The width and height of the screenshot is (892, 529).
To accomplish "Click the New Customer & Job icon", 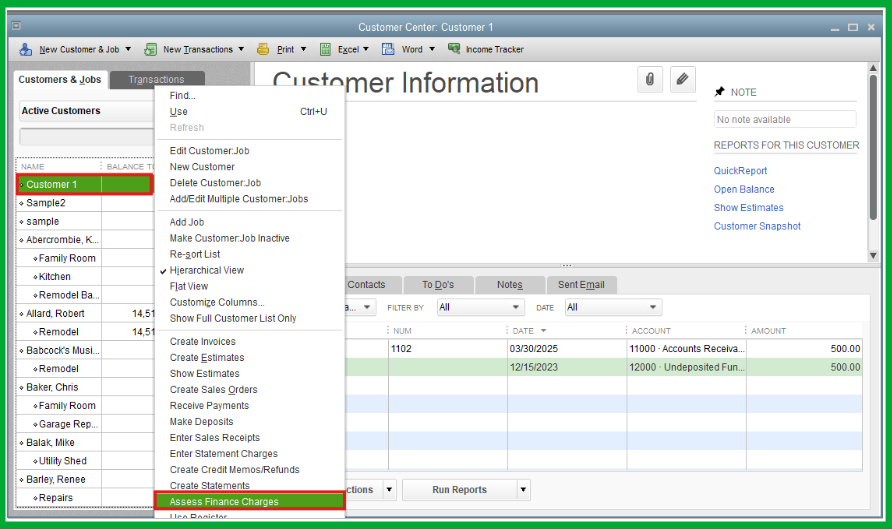I will [x=26, y=49].
